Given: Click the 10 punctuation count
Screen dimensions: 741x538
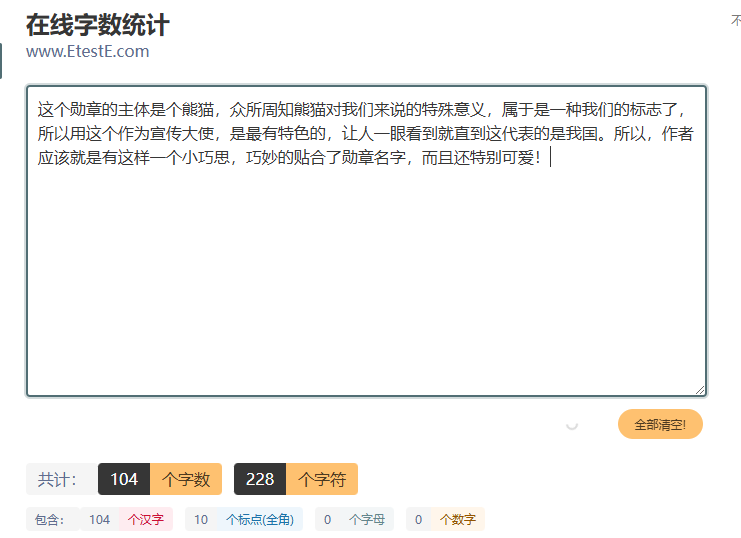Looking at the screenshot, I should tap(201, 520).
